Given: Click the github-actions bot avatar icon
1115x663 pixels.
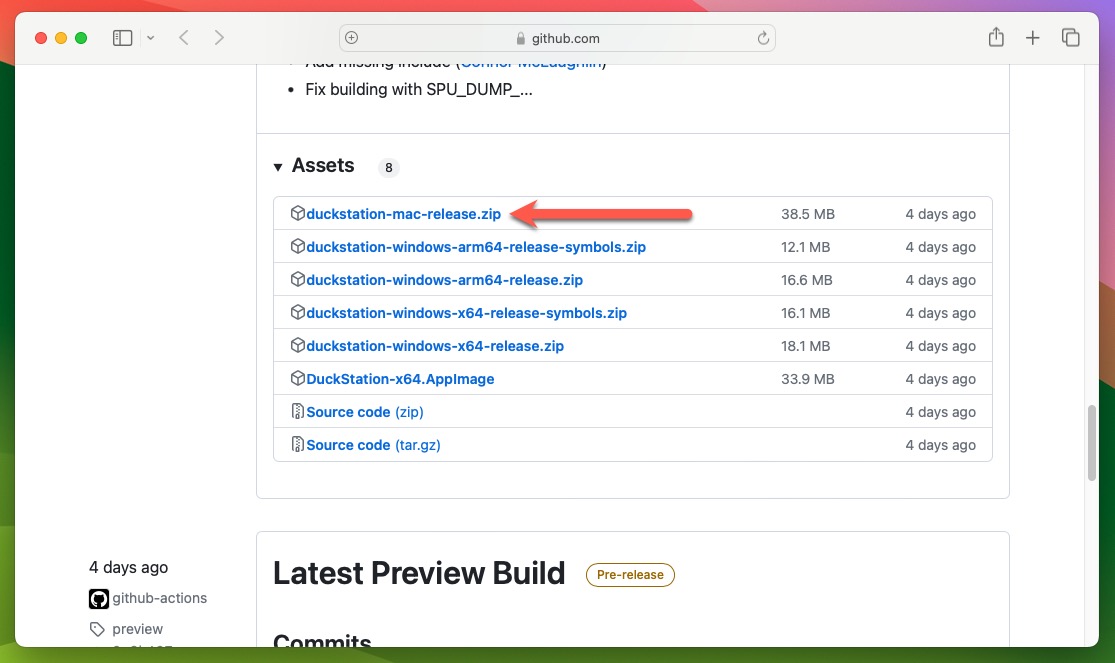Looking at the screenshot, I should 98,598.
